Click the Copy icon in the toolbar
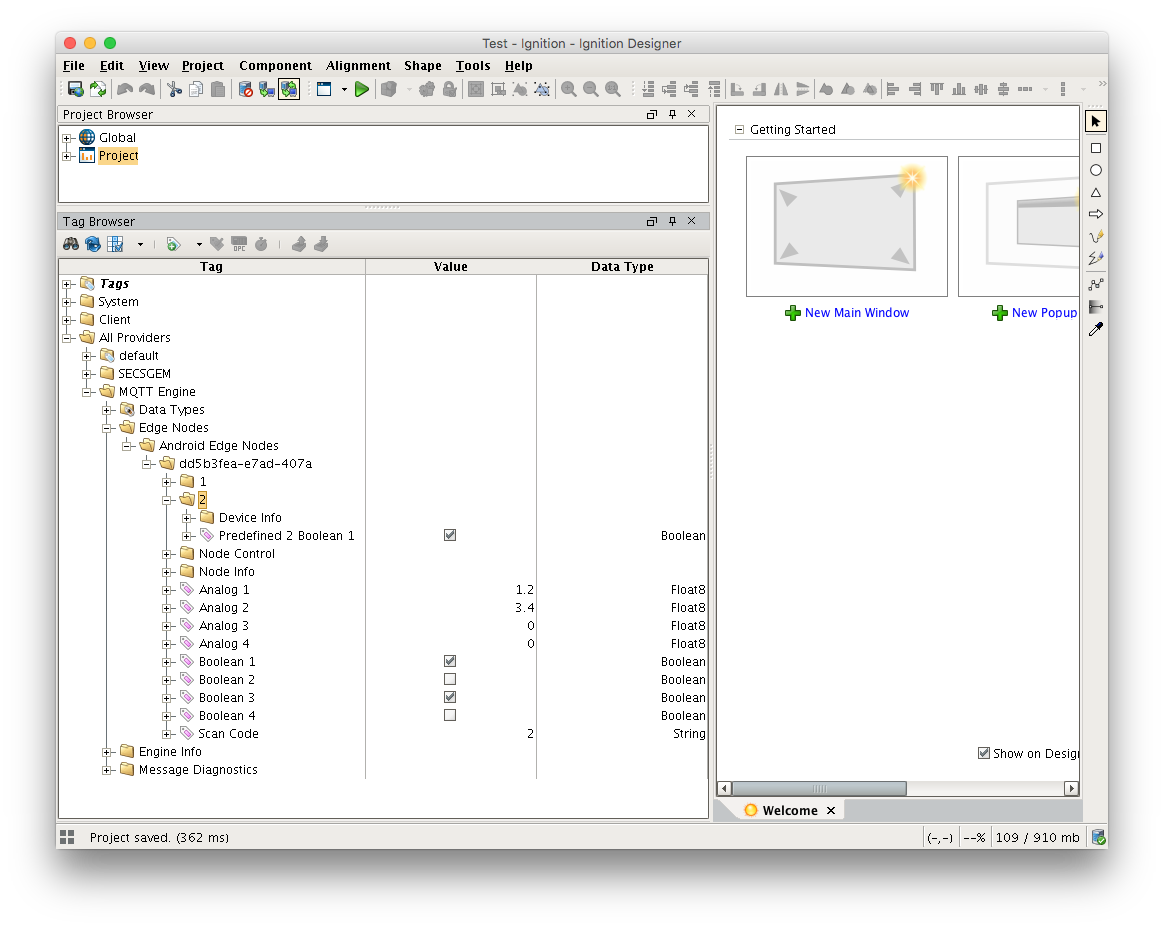1164x929 pixels. click(x=196, y=89)
